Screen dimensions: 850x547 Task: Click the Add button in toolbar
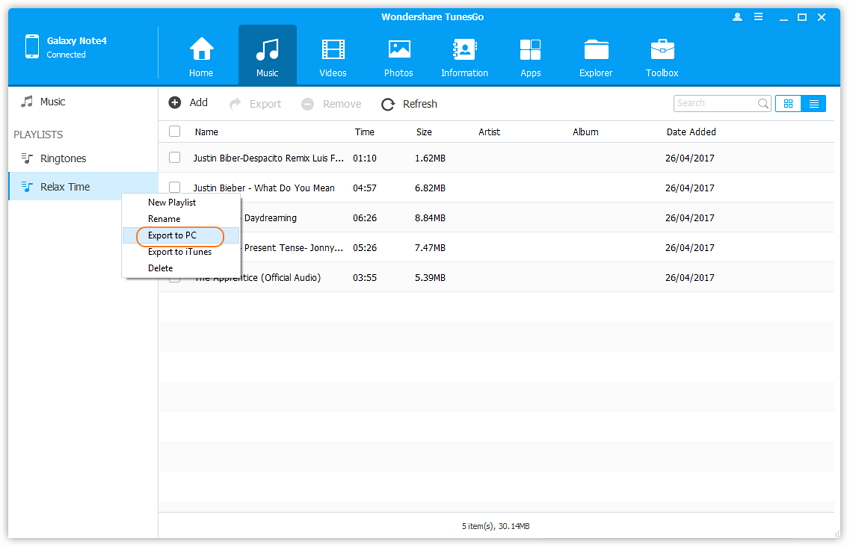[x=188, y=103]
